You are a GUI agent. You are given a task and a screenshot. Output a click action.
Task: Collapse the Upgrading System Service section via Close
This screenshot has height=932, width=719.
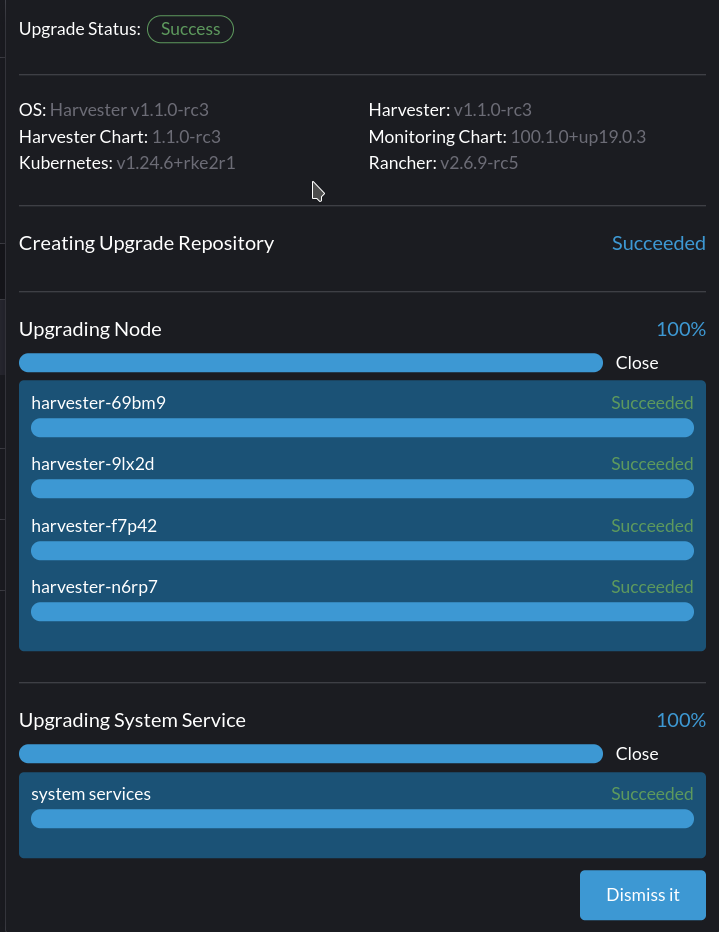click(x=636, y=754)
